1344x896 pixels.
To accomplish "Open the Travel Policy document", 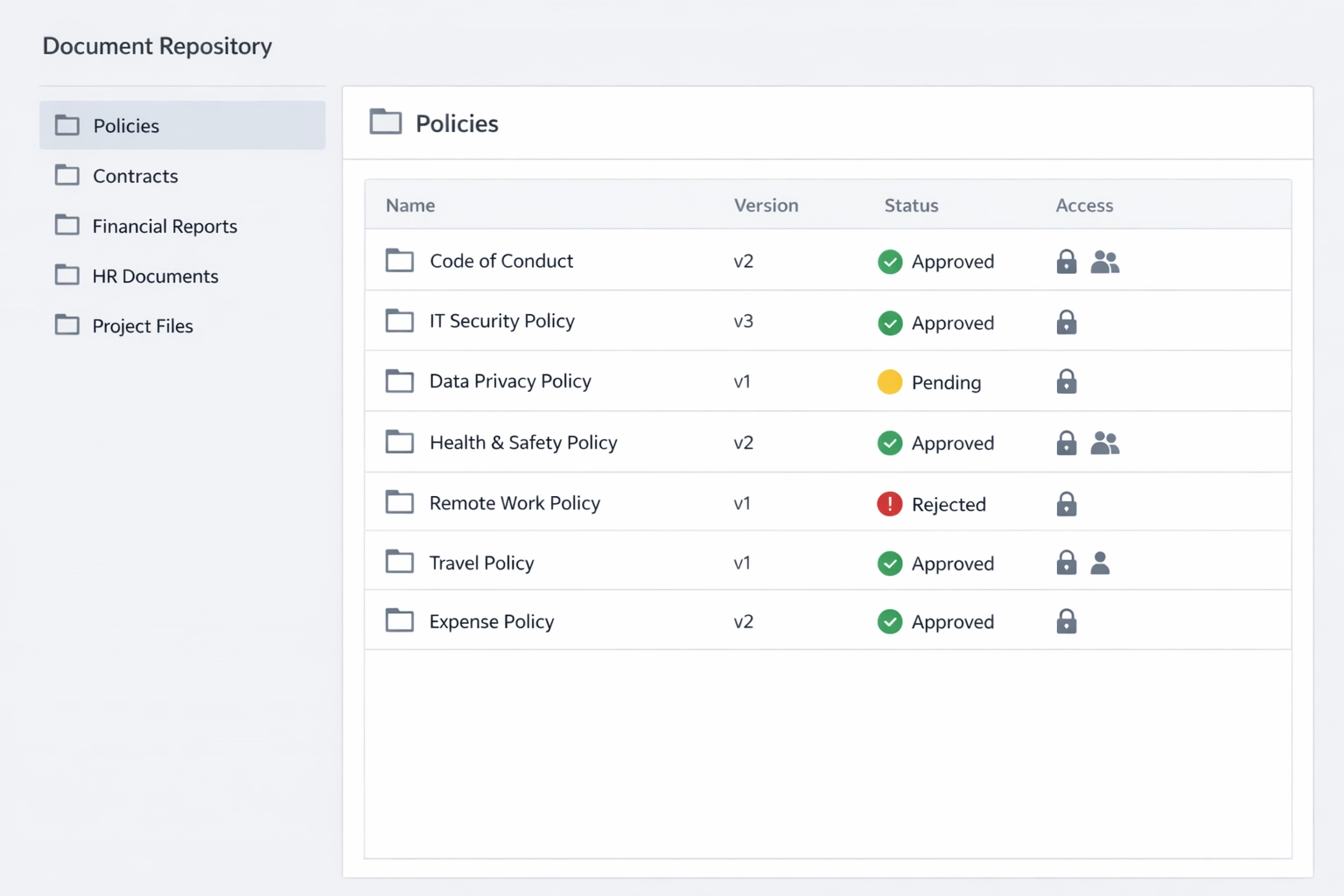I will [481, 563].
